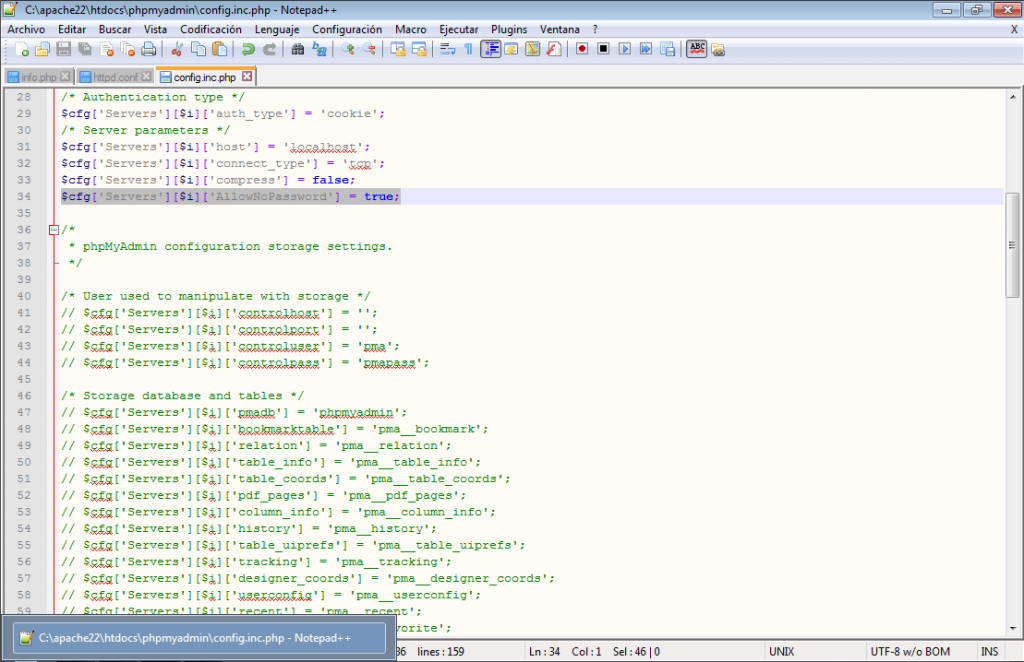Toggle show all characters
The width and height of the screenshot is (1024, 662).
click(x=469, y=50)
